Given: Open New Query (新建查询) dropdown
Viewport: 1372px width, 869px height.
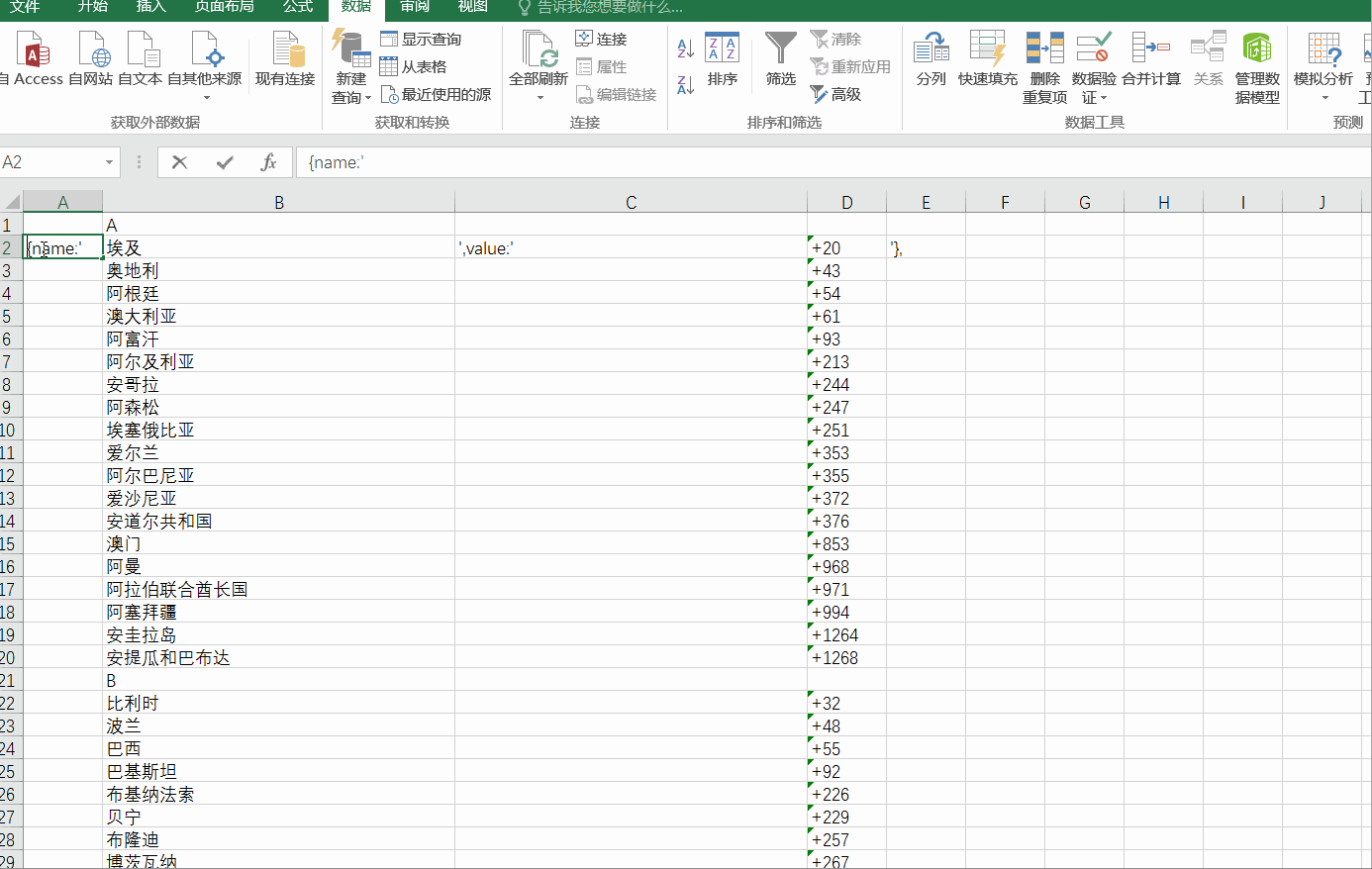Looking at the screenshot, I should pyautogui.click(x=351, y=67).
